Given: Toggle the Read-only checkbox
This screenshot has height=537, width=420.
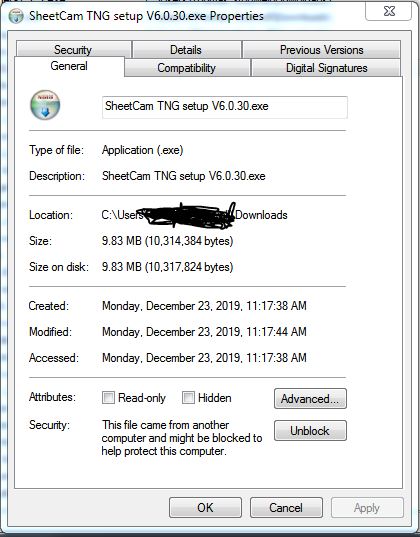Looking at the screenshot, I should click(x=108, y=398).
